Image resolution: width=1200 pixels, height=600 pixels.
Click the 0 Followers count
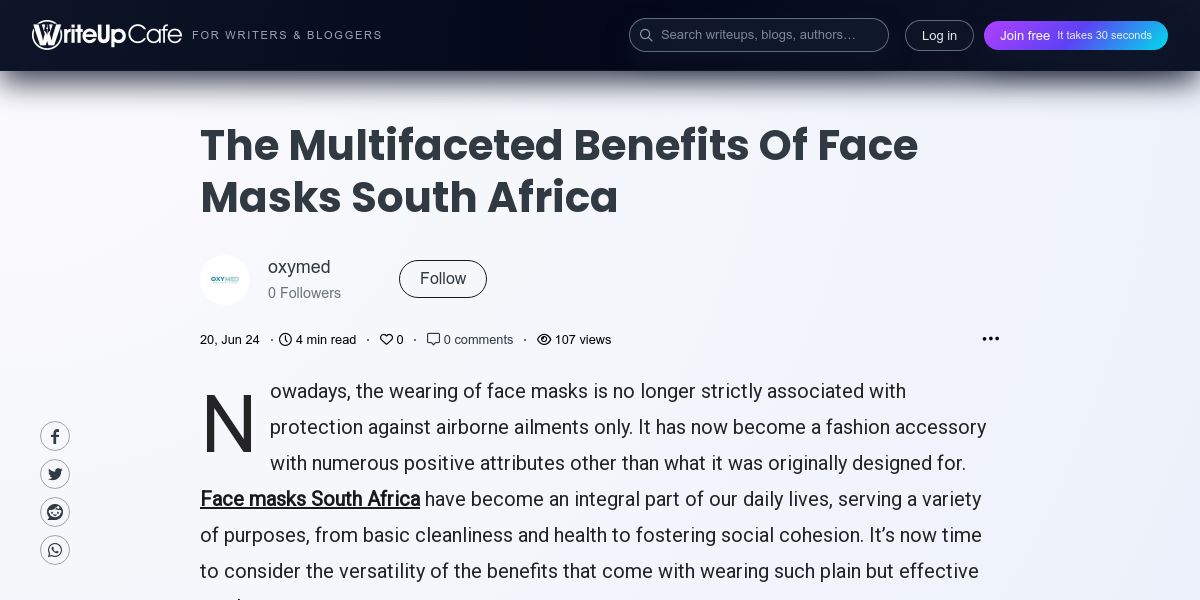tap(304, 293)
